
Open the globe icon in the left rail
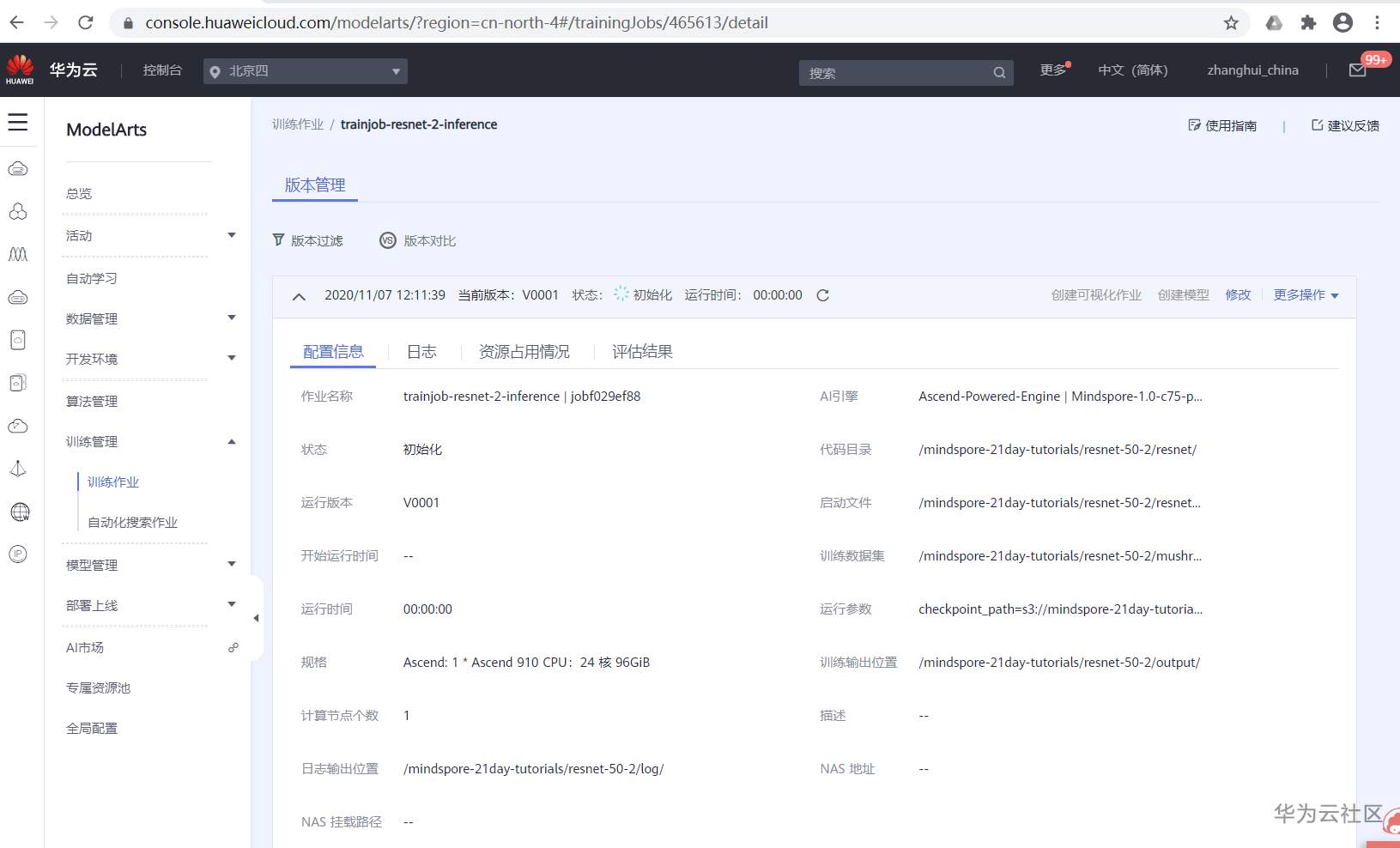point(19,512)
